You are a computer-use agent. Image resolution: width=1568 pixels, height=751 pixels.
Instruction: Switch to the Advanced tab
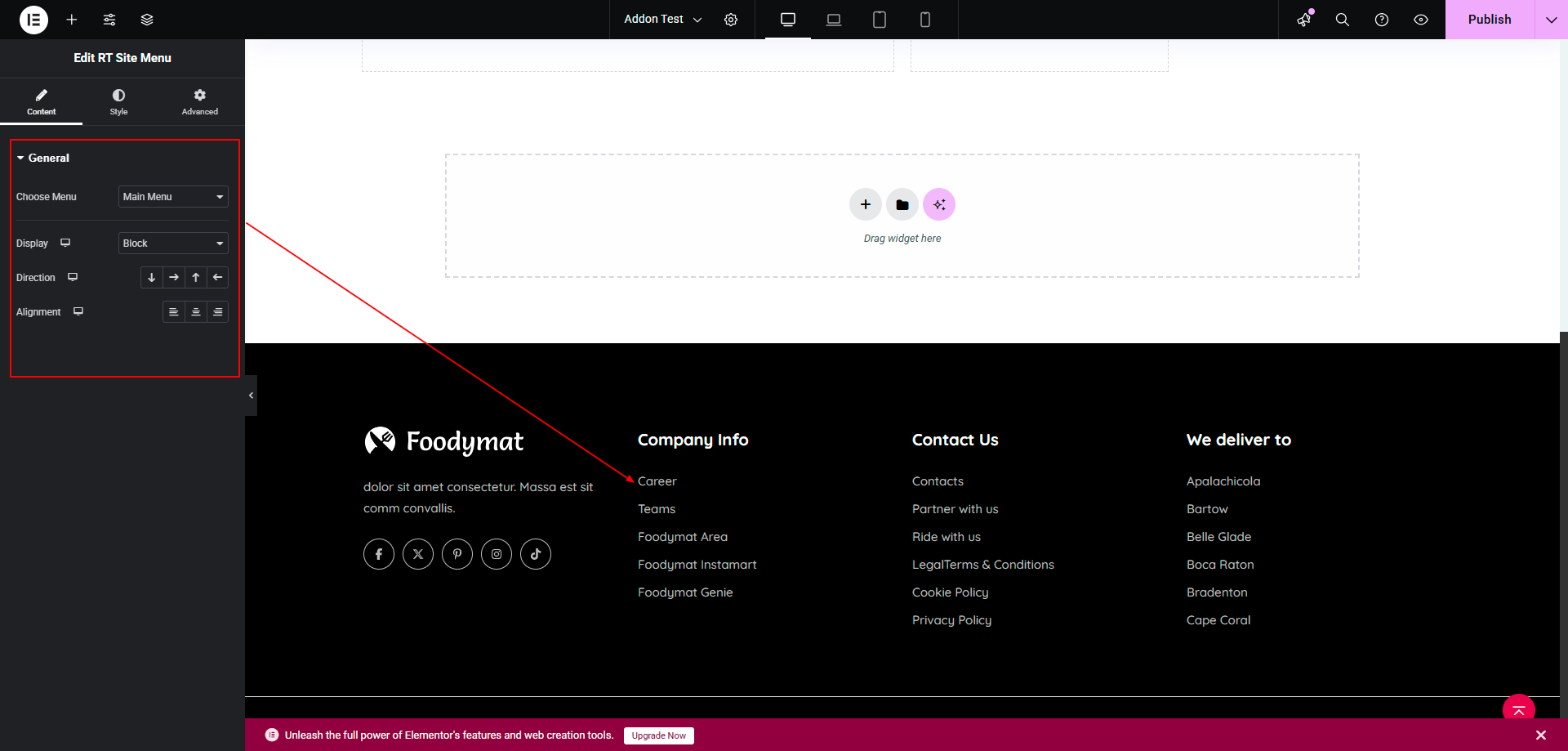pos(200,102)
